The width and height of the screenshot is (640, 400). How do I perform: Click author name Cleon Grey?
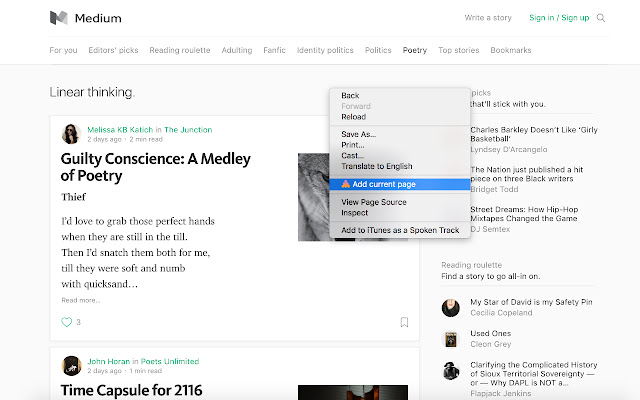point(491,344)
